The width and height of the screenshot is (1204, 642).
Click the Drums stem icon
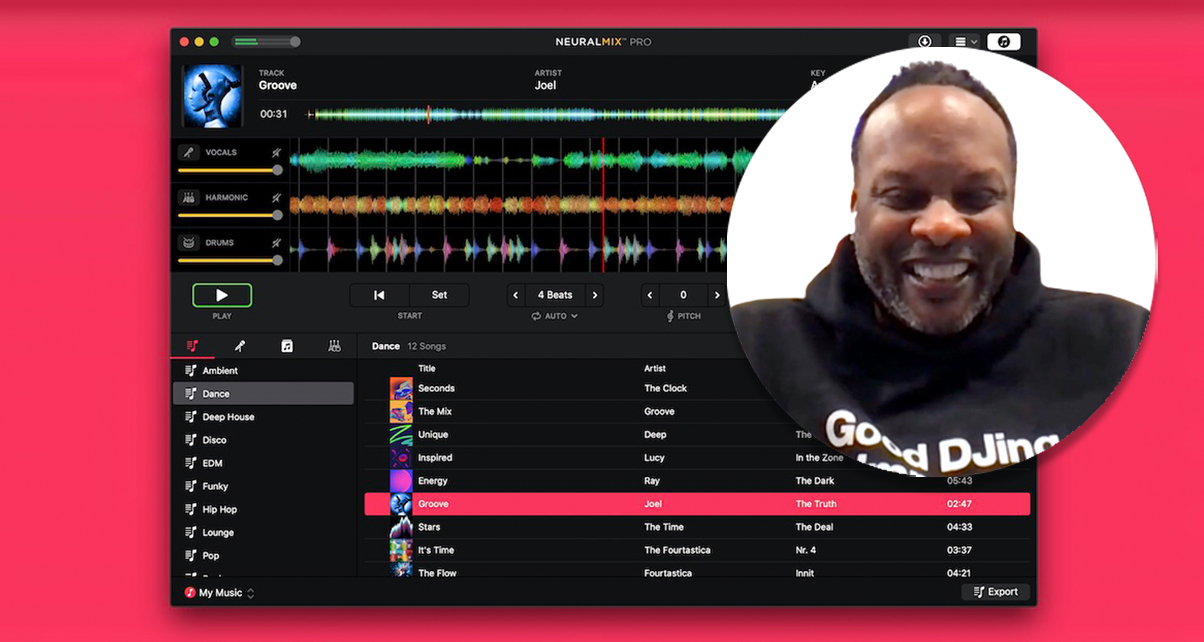[188, 242]
